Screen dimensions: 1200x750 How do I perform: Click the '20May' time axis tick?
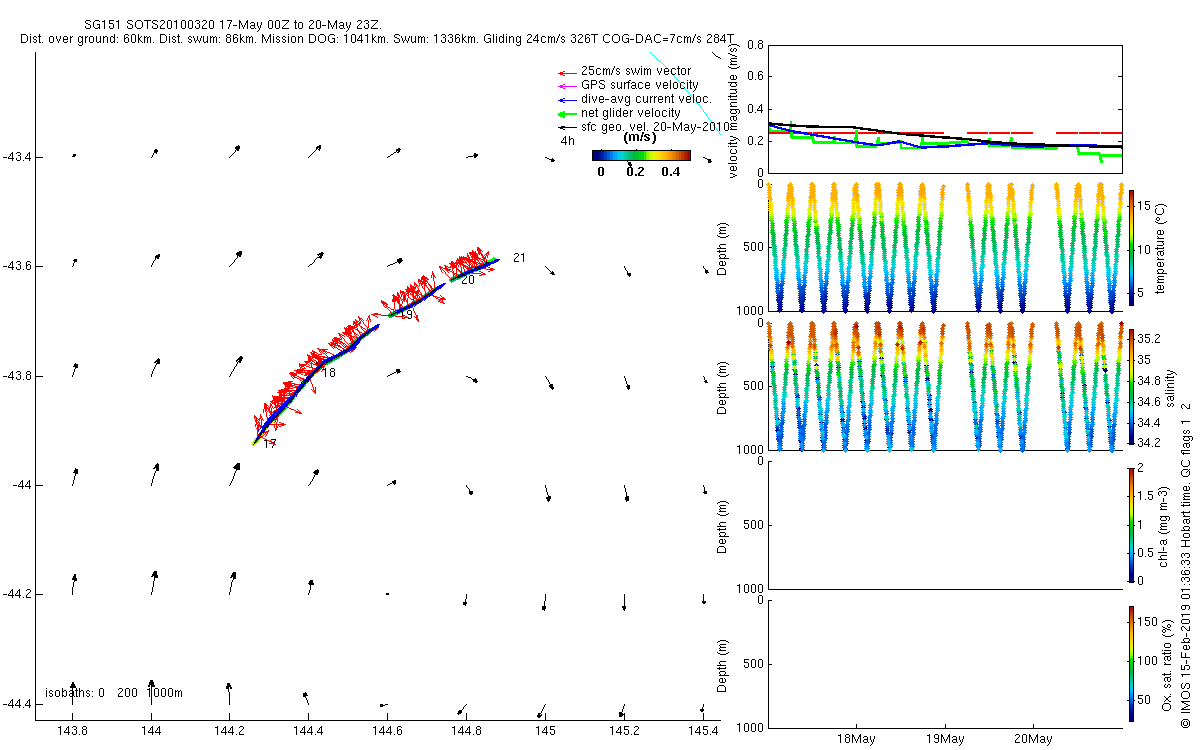[x=1033, y=739]
